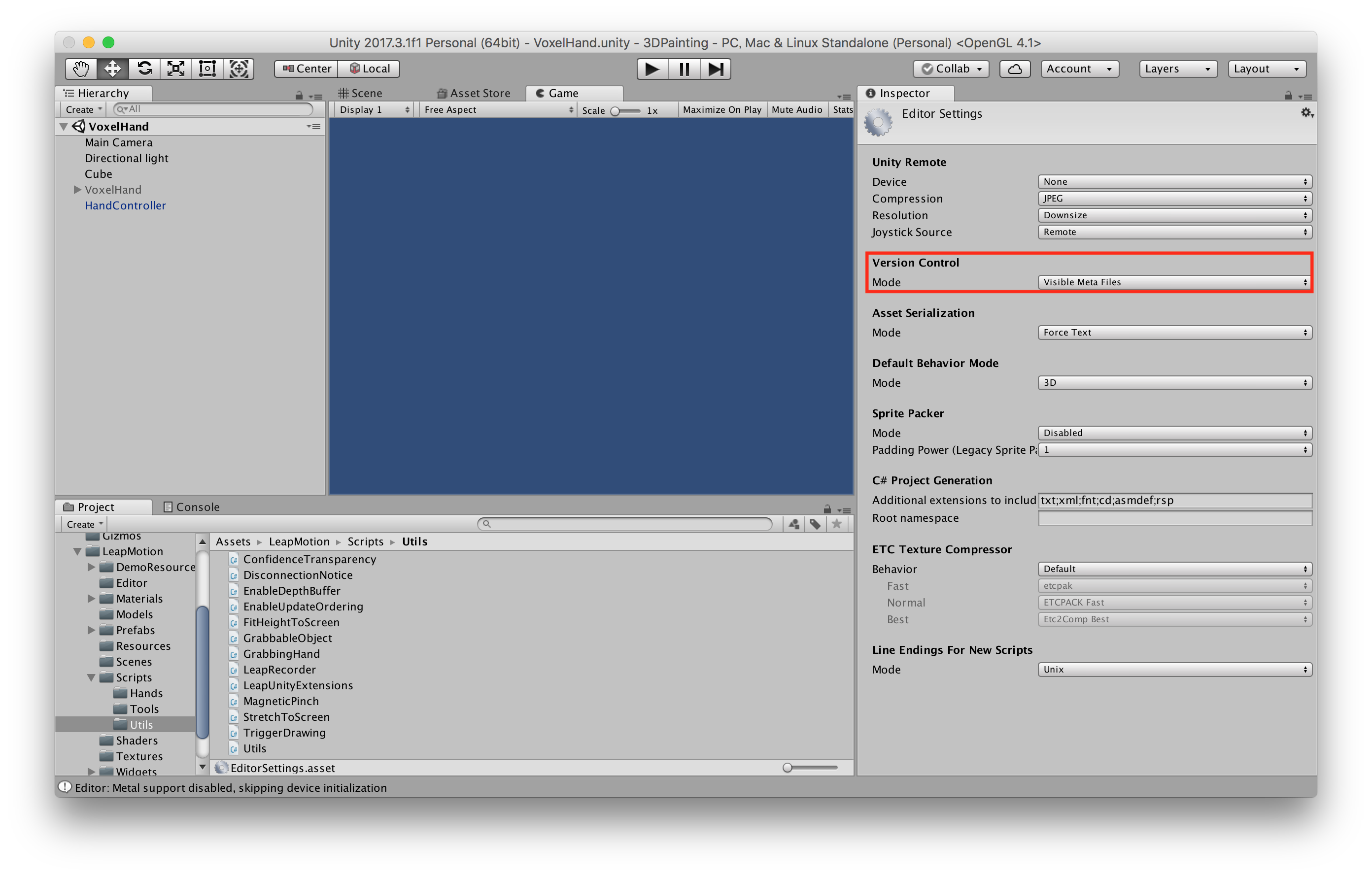Collapse the Scripts folder
The image size is (1372, 876).
pos(91,677)
